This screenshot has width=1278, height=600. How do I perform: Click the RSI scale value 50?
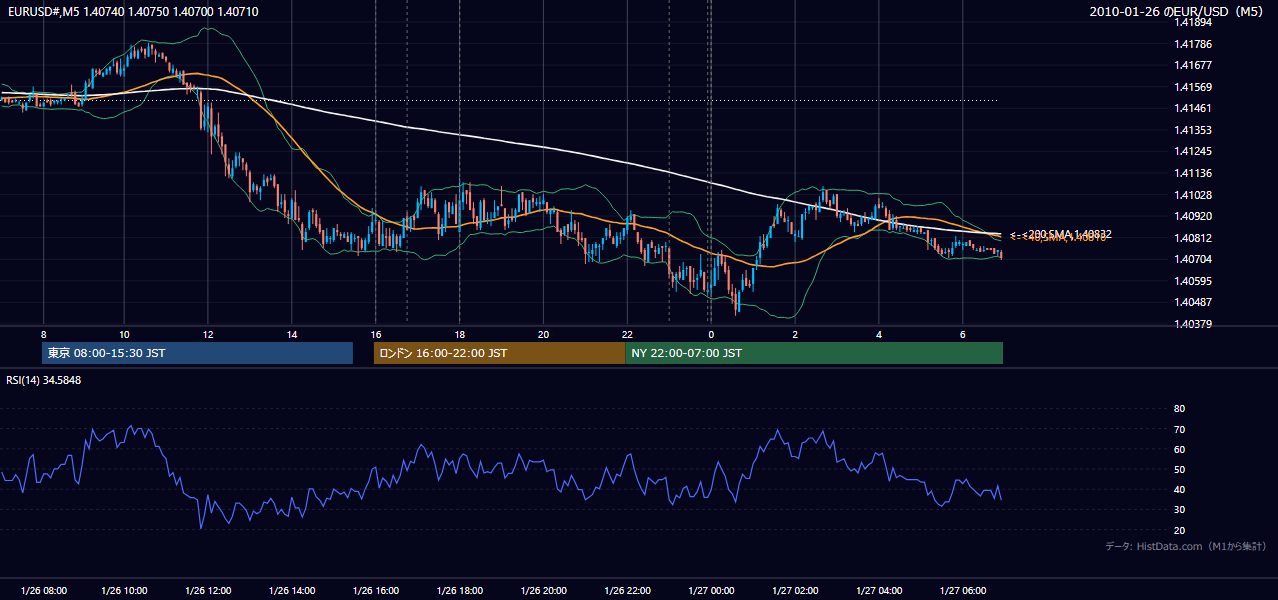click(1179, 469)
